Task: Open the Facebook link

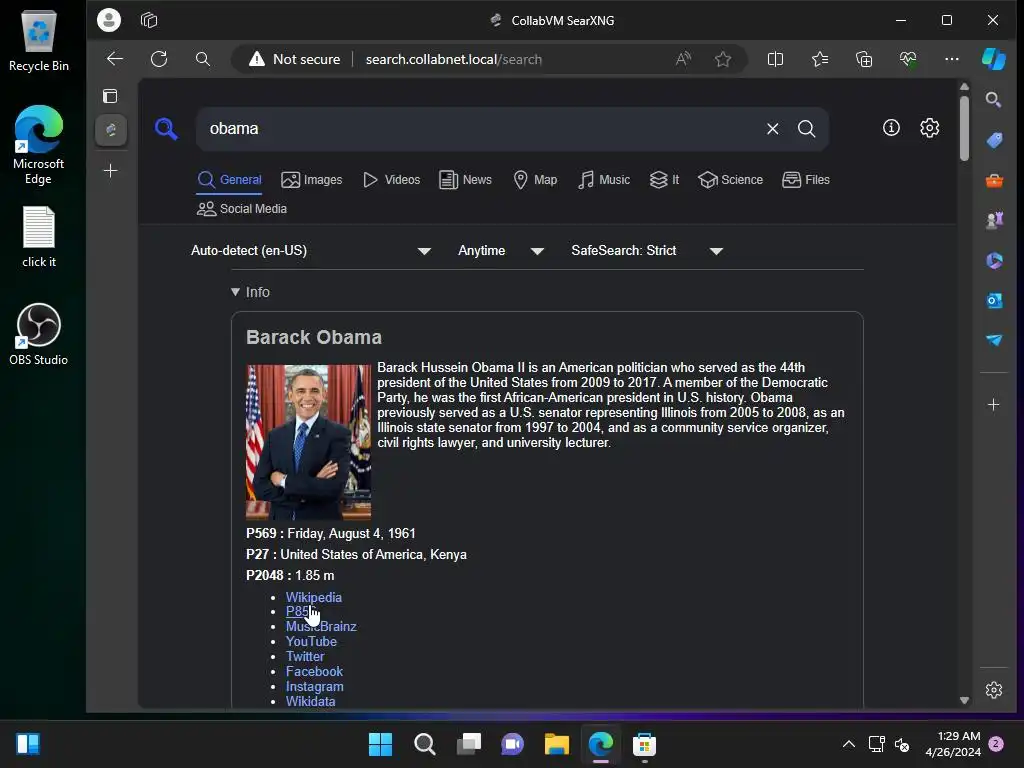Action: coord(314,671)
